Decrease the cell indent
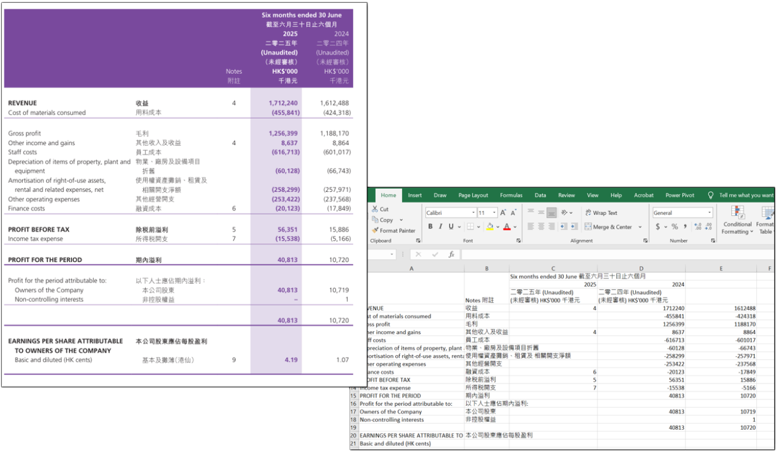778x452 pixels. (564, 226)
